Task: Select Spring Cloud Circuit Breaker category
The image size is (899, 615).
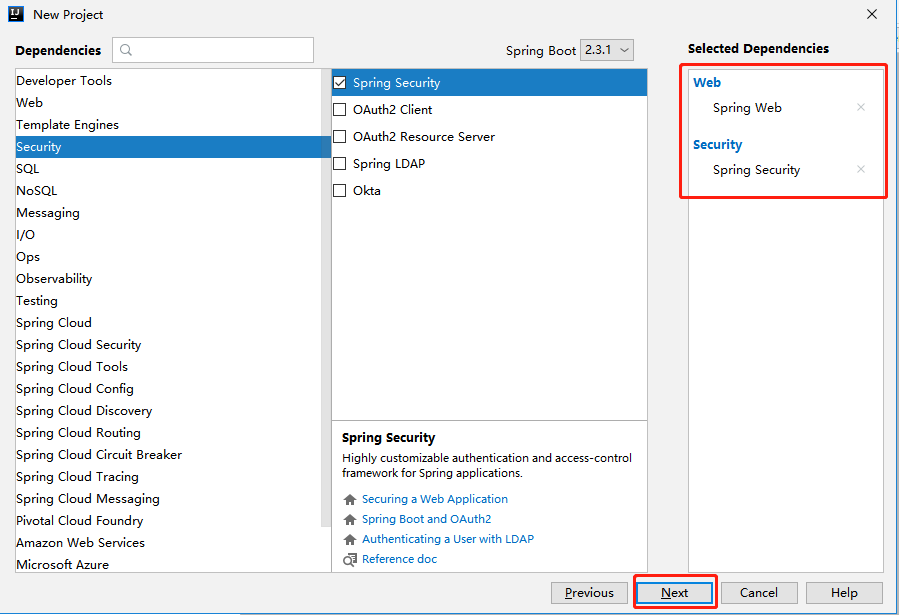Action: pyautogui.click(x=168, y=455)
